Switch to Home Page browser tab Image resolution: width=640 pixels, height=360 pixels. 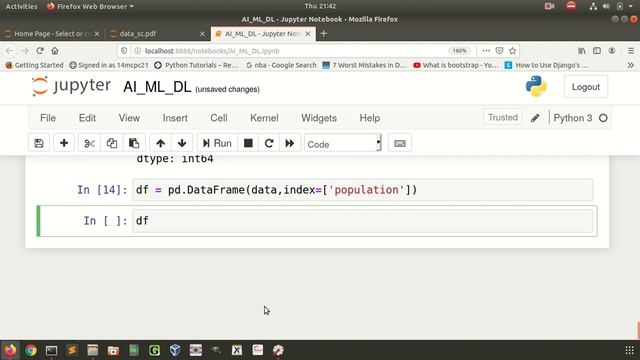click(51, 34)
